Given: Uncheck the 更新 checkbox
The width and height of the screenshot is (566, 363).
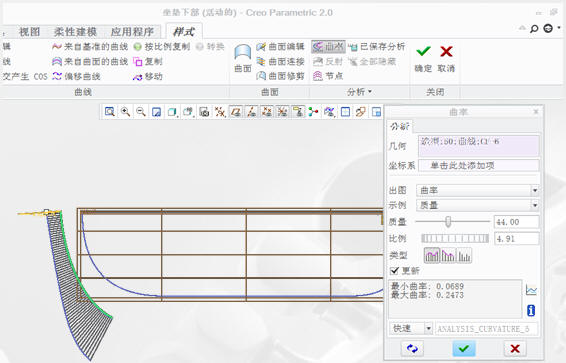Looking at the screenshot, I should (395, 270).
